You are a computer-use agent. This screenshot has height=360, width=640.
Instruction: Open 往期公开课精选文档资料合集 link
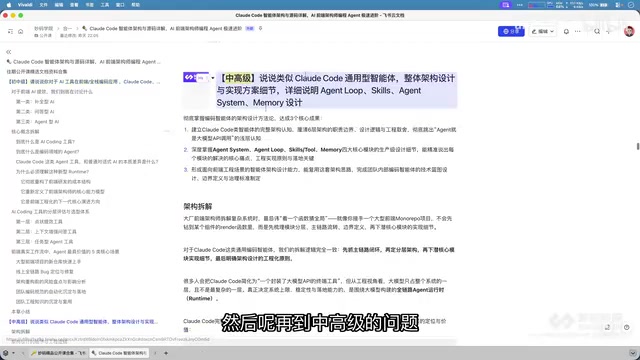tap(37, 71)
